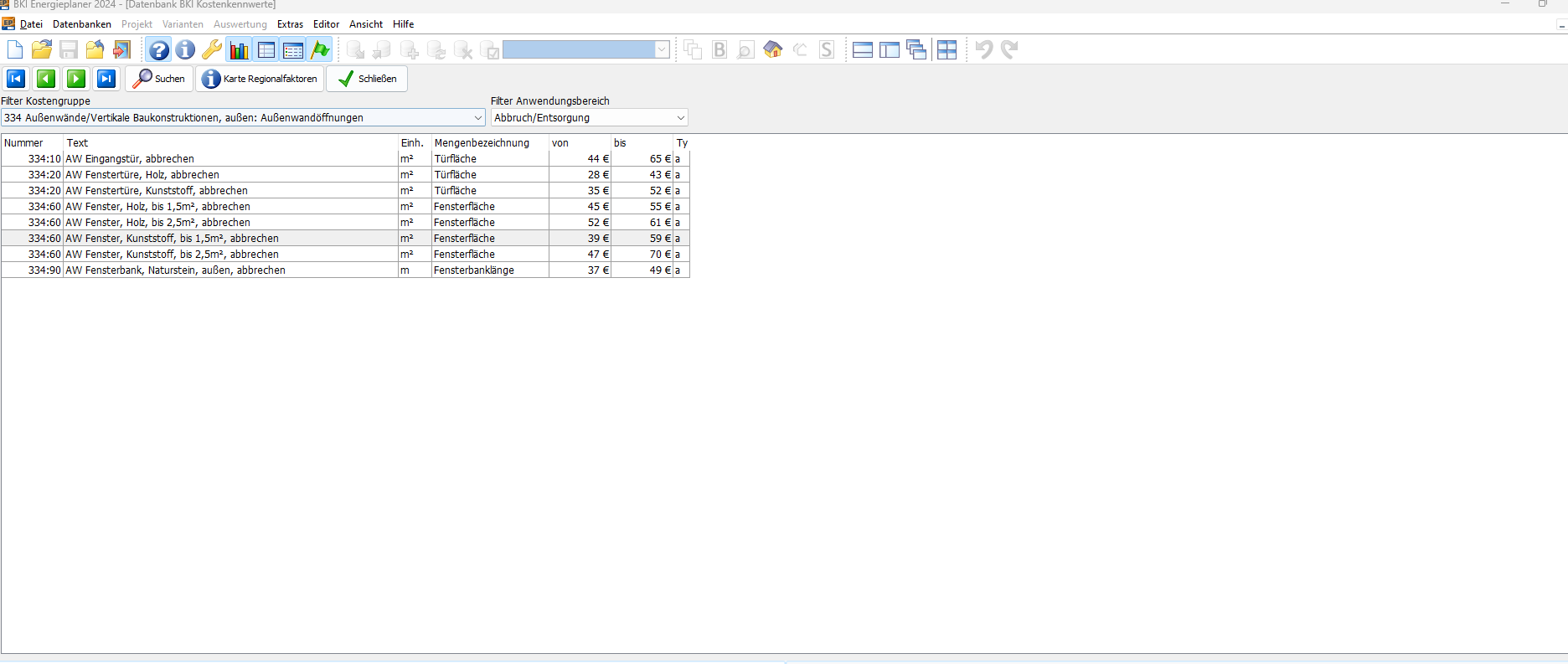Click the open folder icon

pos(42,50)
